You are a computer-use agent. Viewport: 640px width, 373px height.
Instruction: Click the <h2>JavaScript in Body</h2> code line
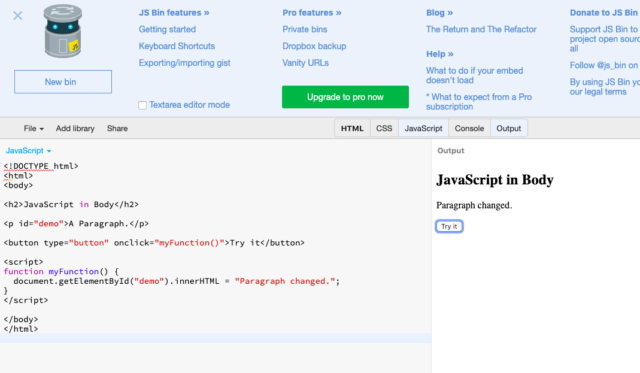[71, 204]
